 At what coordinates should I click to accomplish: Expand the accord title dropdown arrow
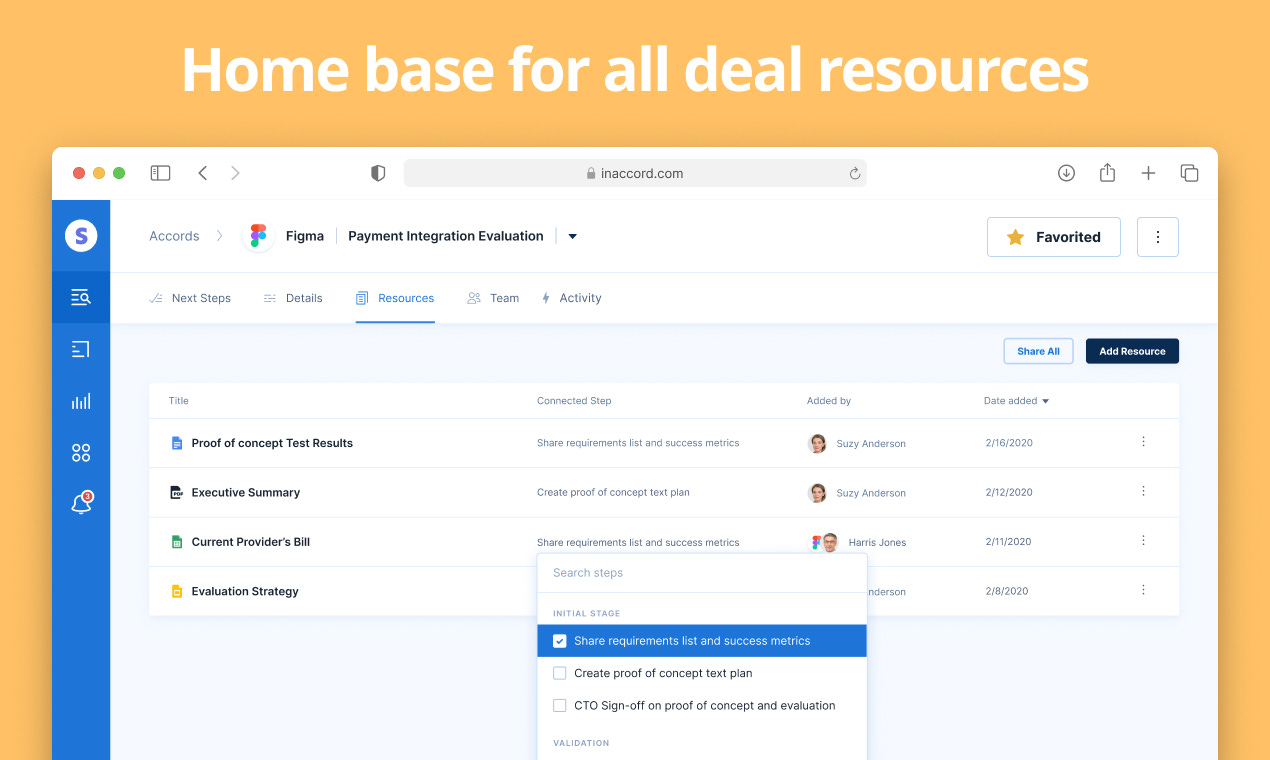coord(573,237)
